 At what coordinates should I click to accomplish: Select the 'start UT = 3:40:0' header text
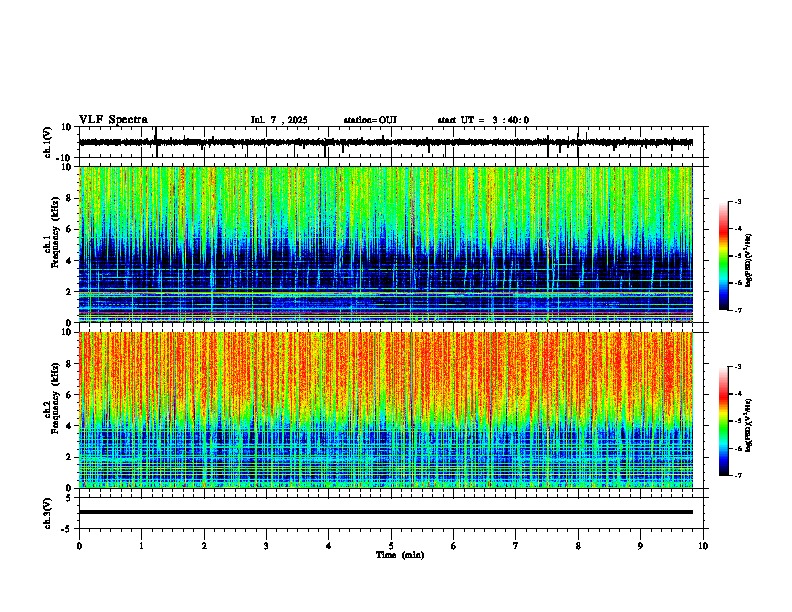[x=483, y=120]
